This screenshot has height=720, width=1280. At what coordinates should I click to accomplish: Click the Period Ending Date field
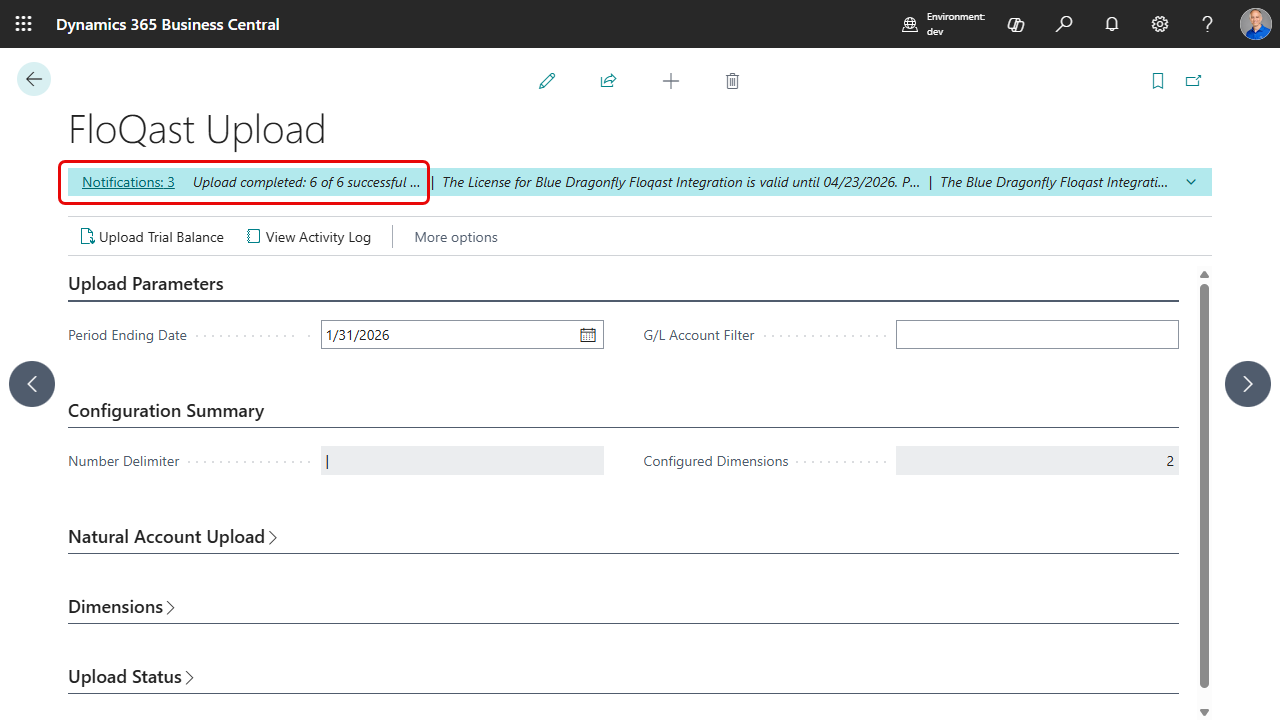click(x=462, y=335)
